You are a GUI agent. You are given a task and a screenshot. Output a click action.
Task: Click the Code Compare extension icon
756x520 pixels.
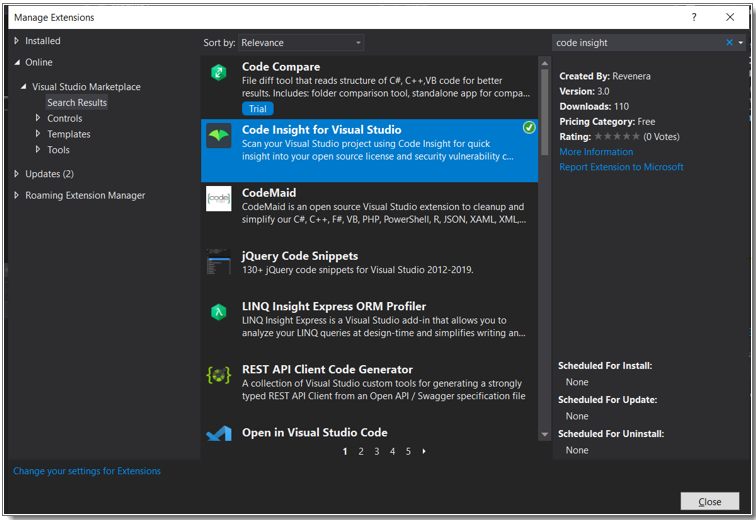(219, 72)
